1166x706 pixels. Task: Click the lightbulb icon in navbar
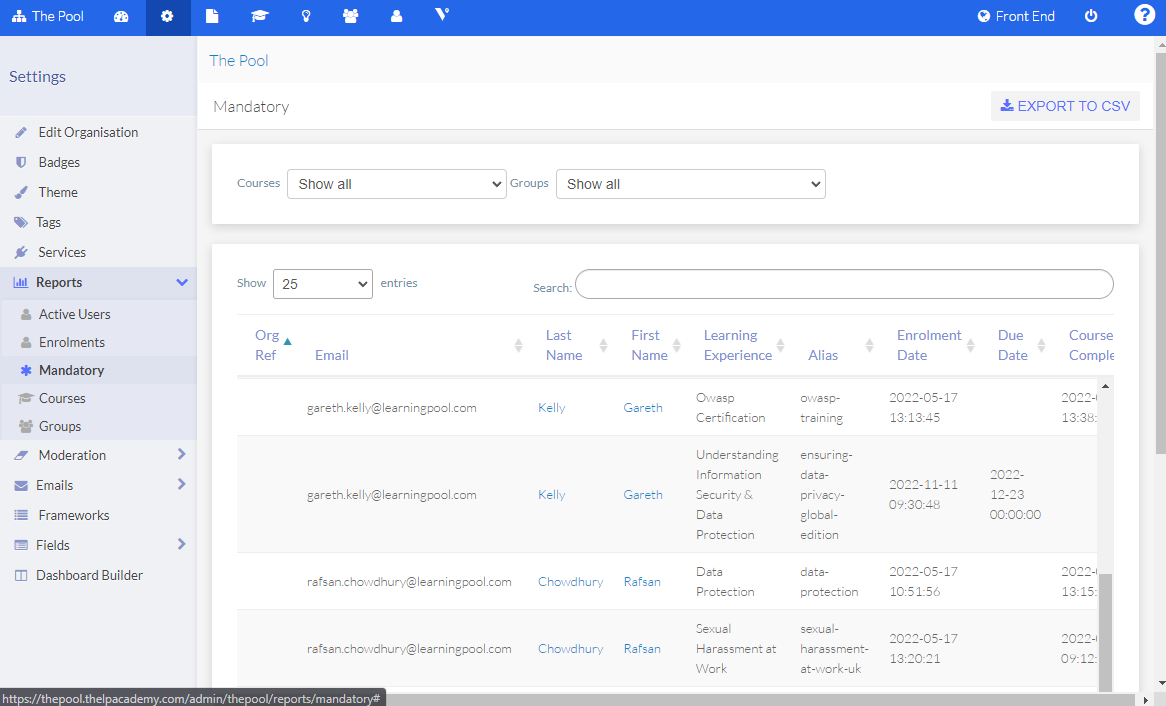pyautogui.click(x=305, y=17)
